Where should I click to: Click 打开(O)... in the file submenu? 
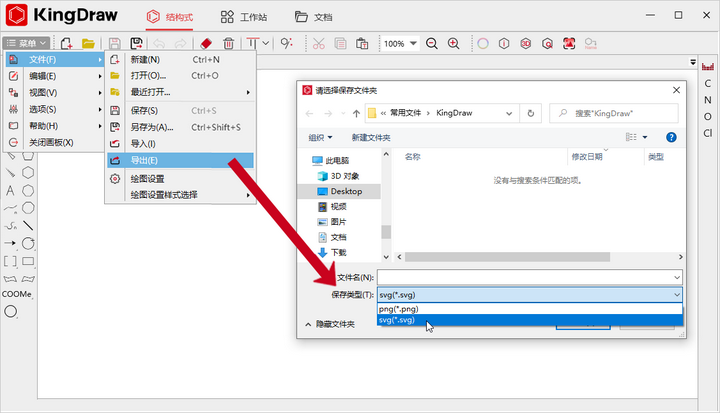click(x=180, y=76)
